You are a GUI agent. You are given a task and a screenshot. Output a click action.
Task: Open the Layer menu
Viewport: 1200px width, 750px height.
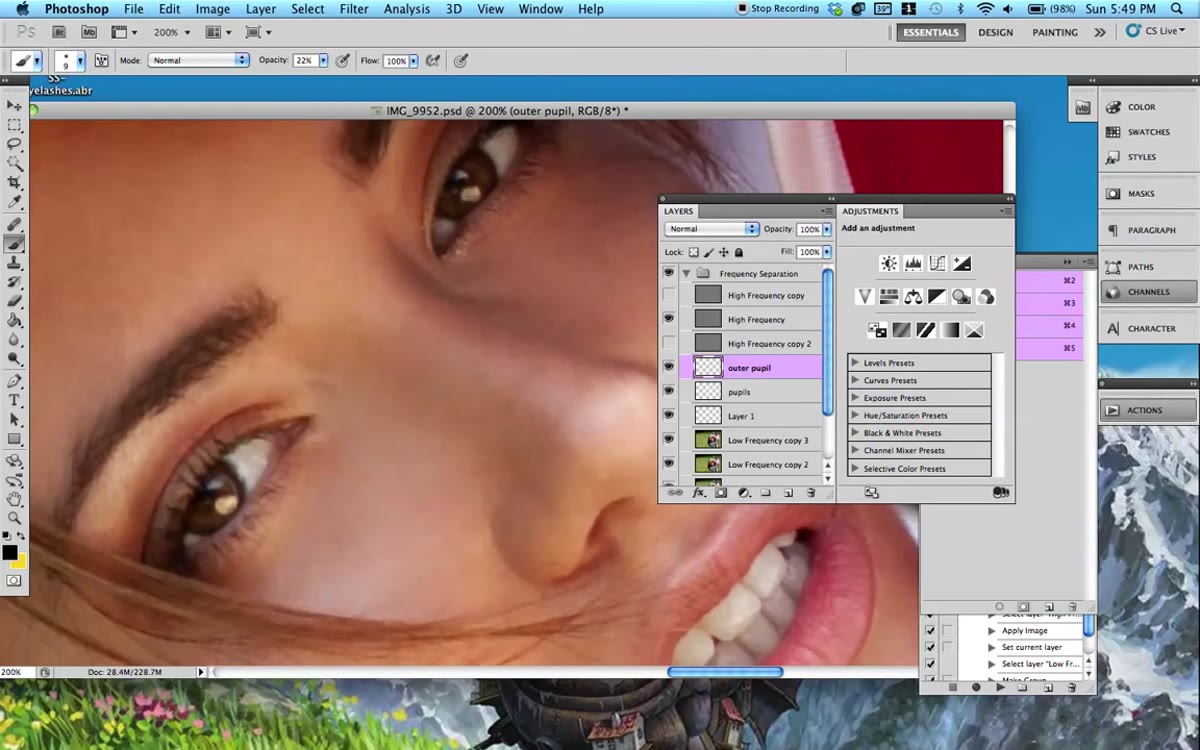click(261, 9)
